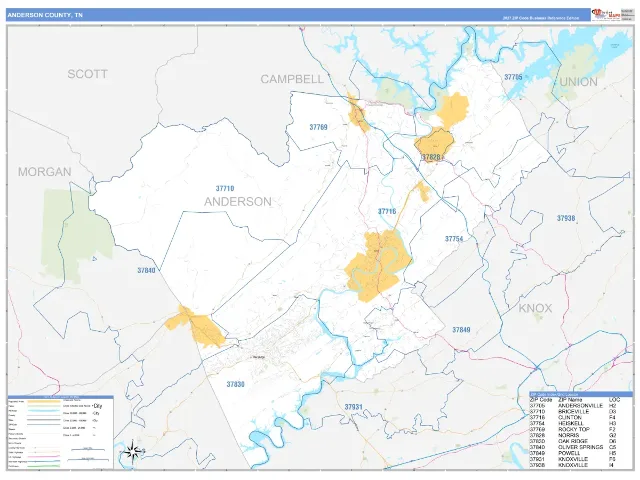Image resolution: width=640 pixels, height=480 pixels.
Task: Click ANDERSONVILLE in the ZIP index table
Action: [x=580, y=406]
